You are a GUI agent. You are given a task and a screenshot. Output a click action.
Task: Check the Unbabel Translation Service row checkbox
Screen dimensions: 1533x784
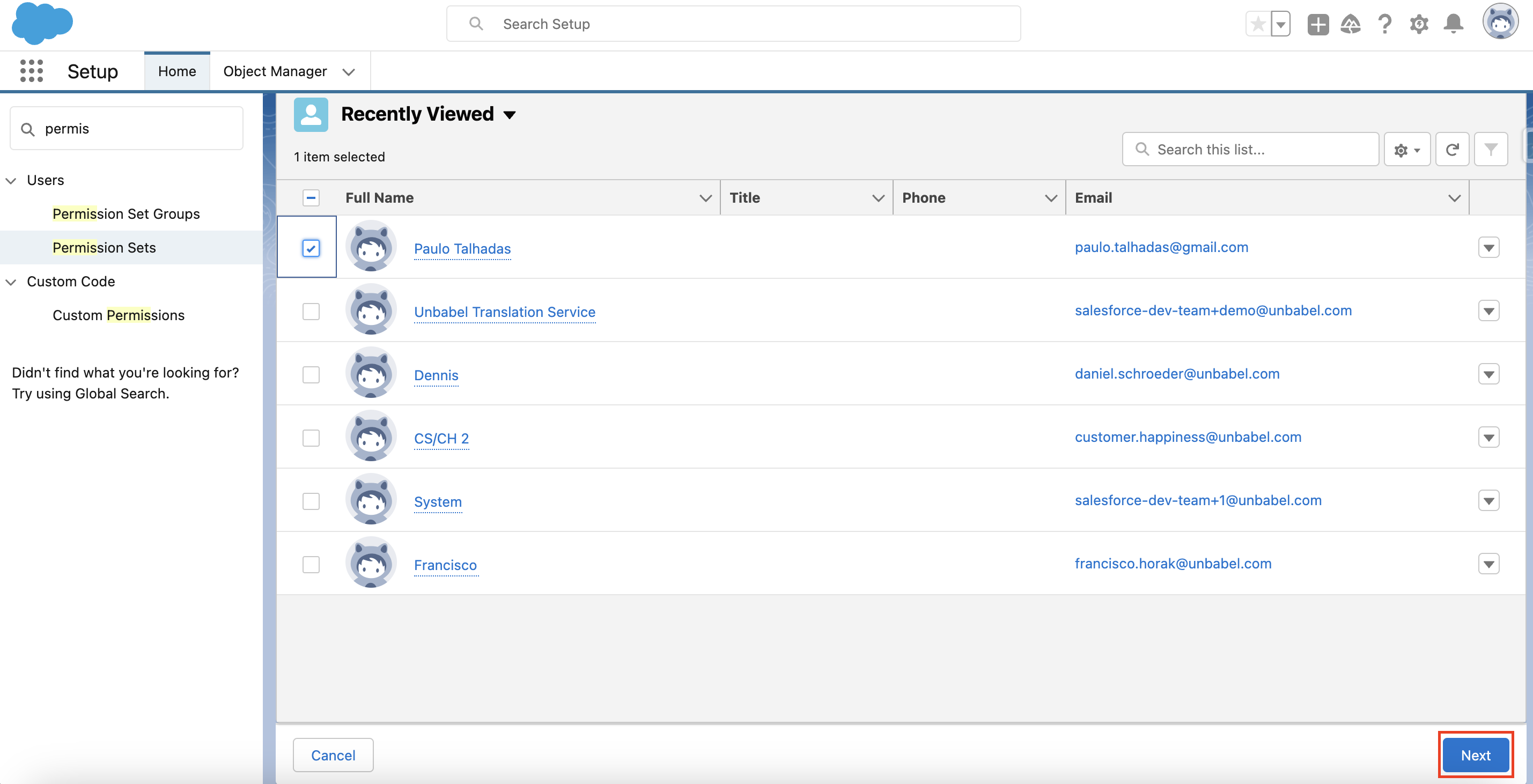311,311
